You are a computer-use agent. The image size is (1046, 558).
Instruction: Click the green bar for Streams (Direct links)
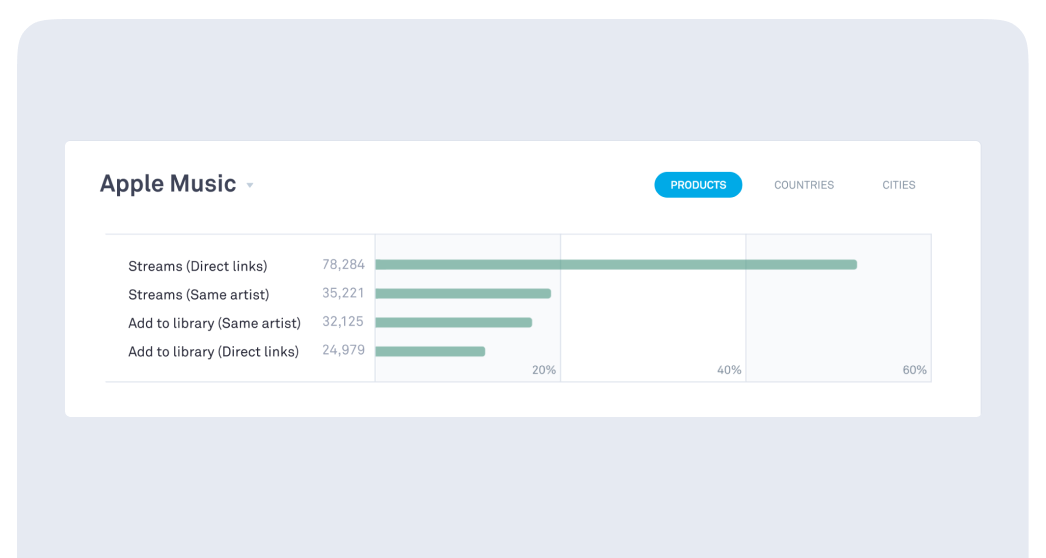tap(616, 265)
